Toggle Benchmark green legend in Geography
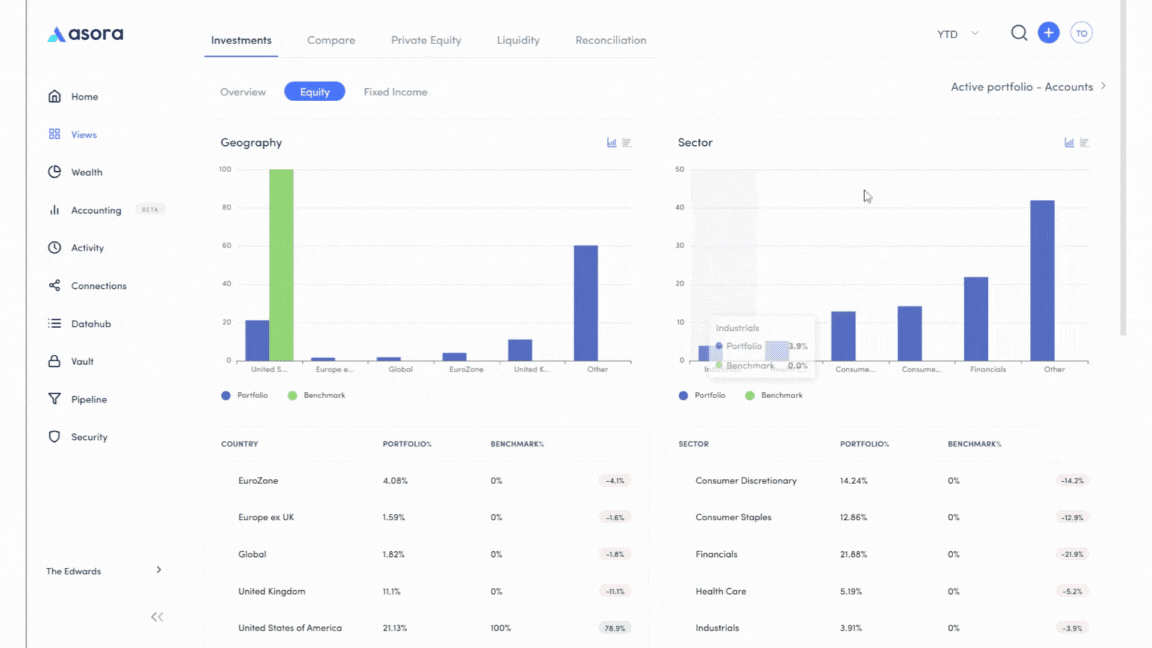 [x=316, y=396]
